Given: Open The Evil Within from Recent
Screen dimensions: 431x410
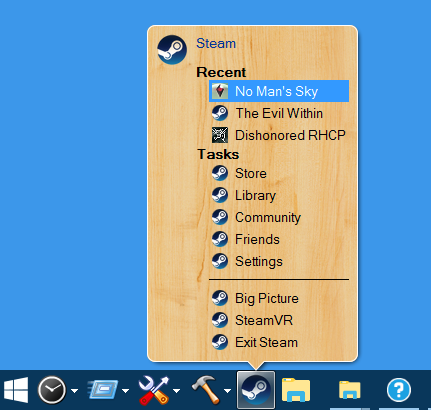Looking at the screenshot, I should click(x=279, y=113).
